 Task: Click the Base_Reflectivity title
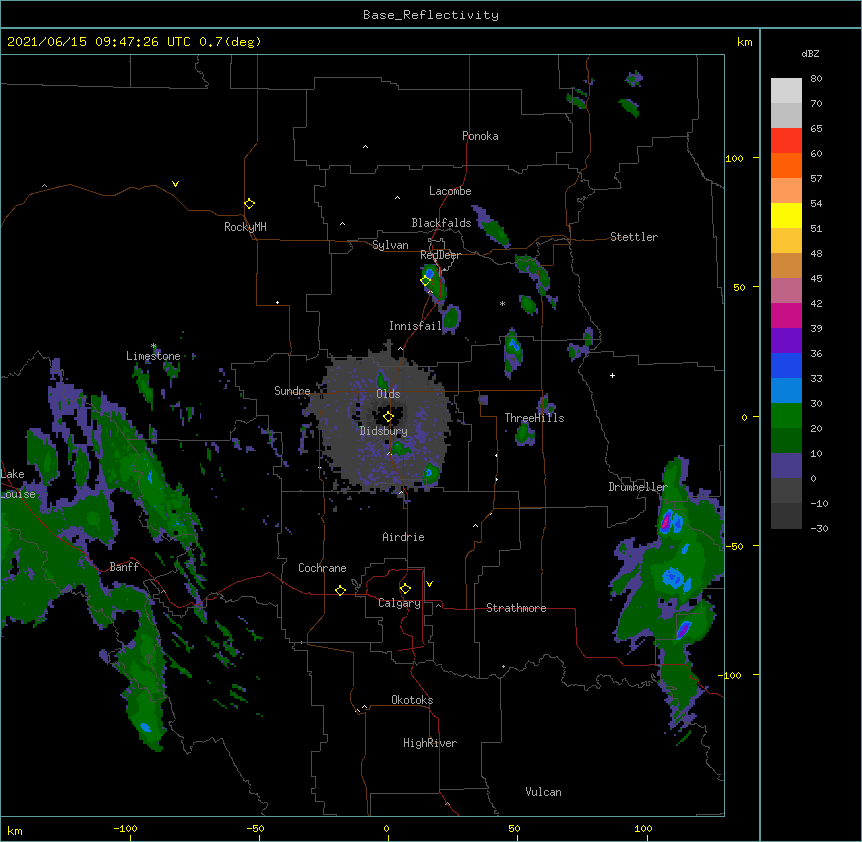(x=431, y=15)
